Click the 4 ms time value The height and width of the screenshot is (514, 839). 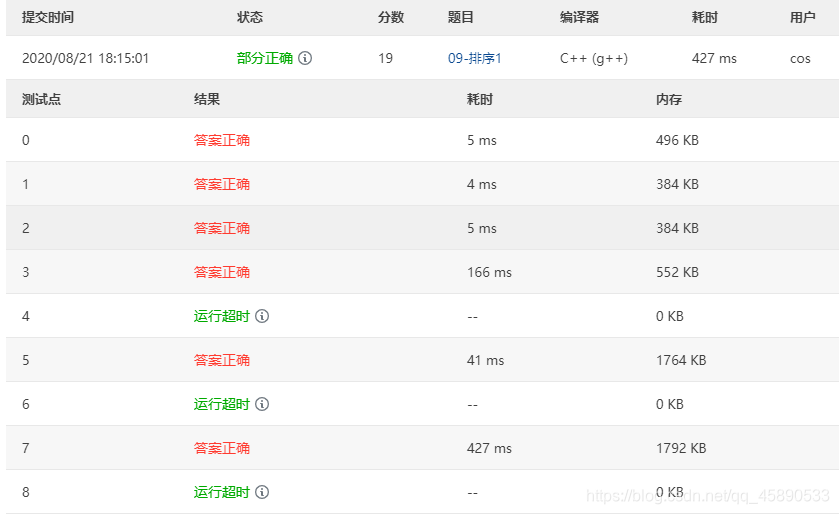tap(482, 184)
